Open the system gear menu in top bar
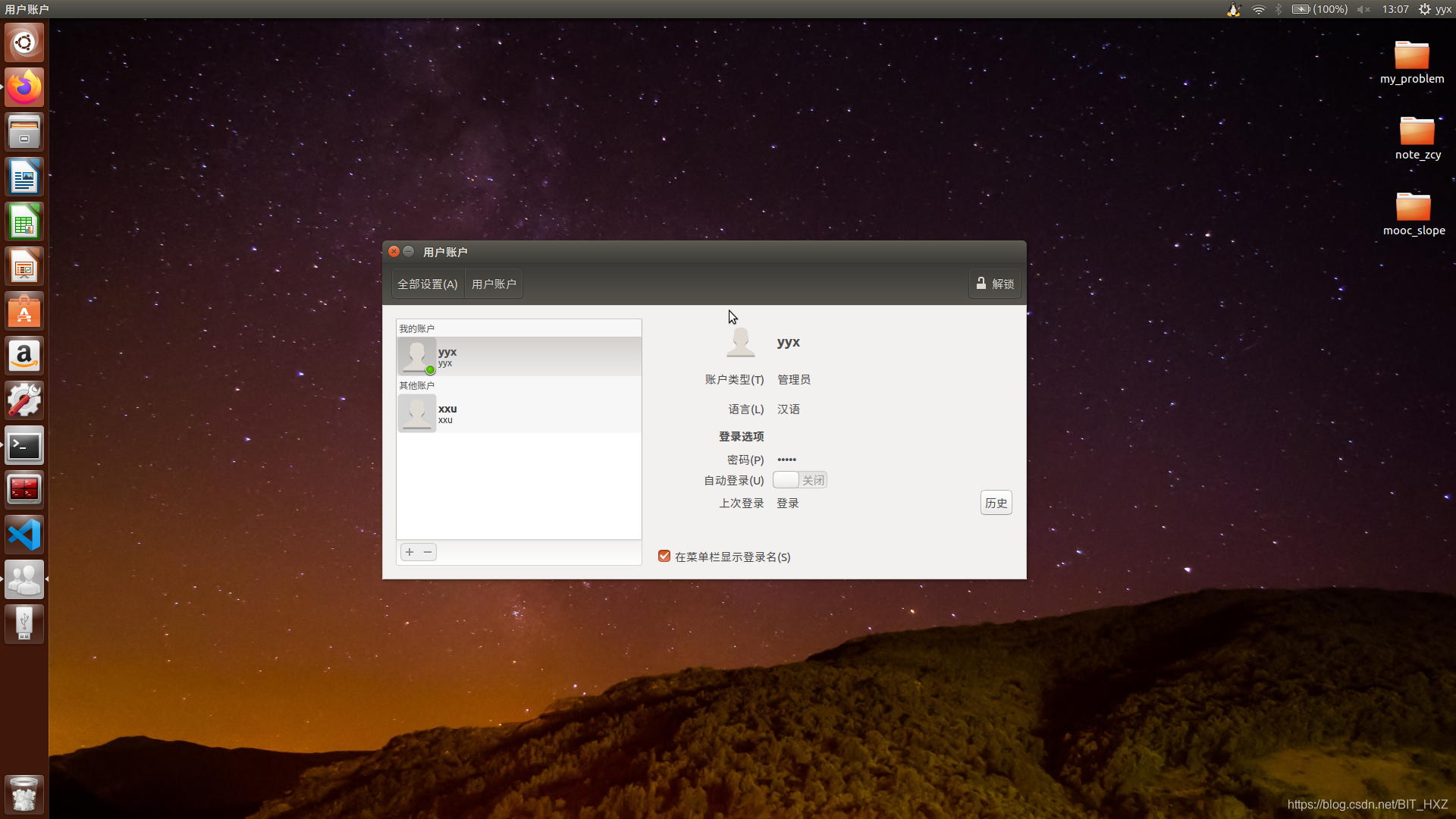Screen dimensions: 1456x819 coord(1425,9)
